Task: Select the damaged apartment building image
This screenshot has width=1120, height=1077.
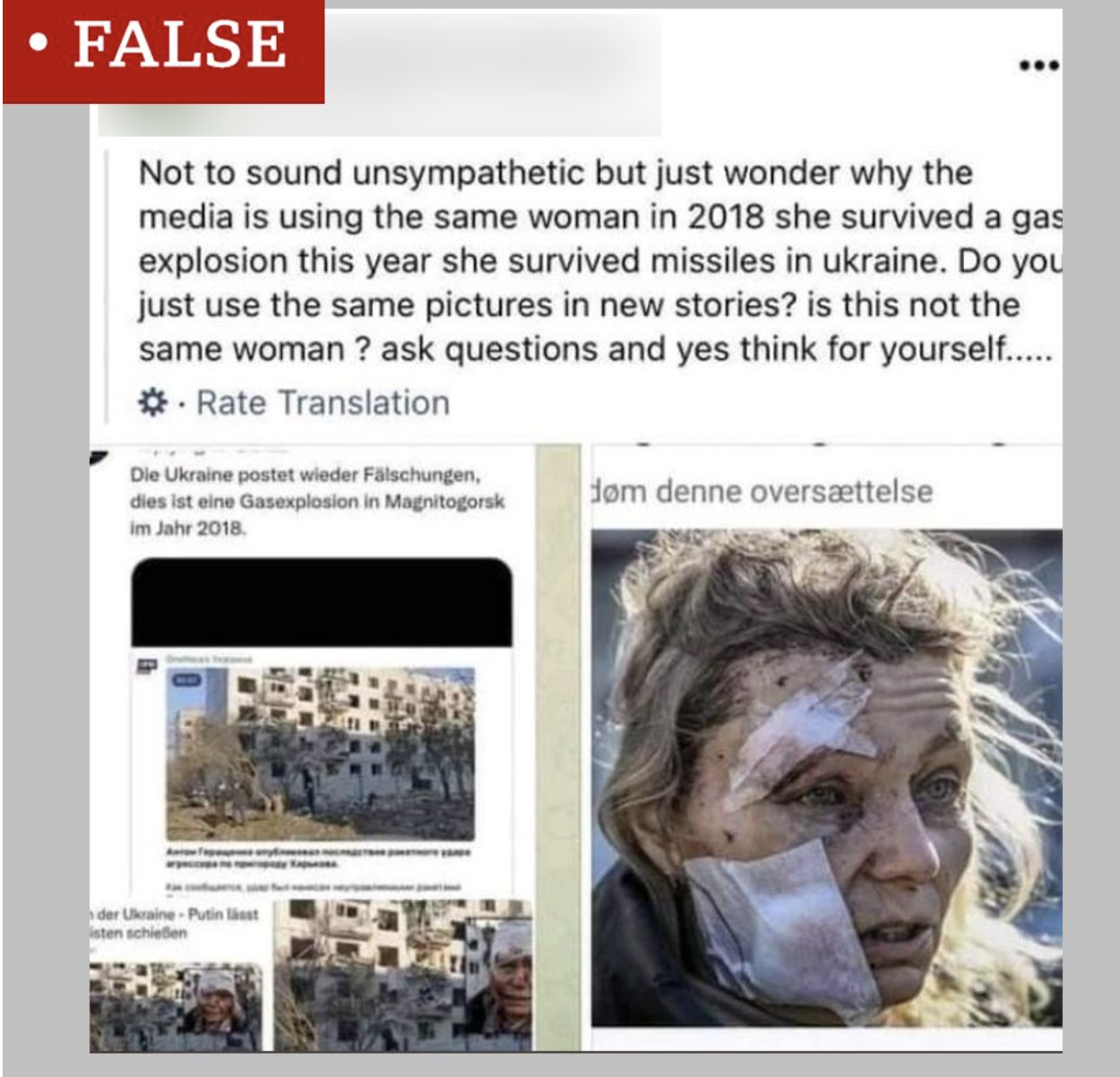Action: (320, 753)
